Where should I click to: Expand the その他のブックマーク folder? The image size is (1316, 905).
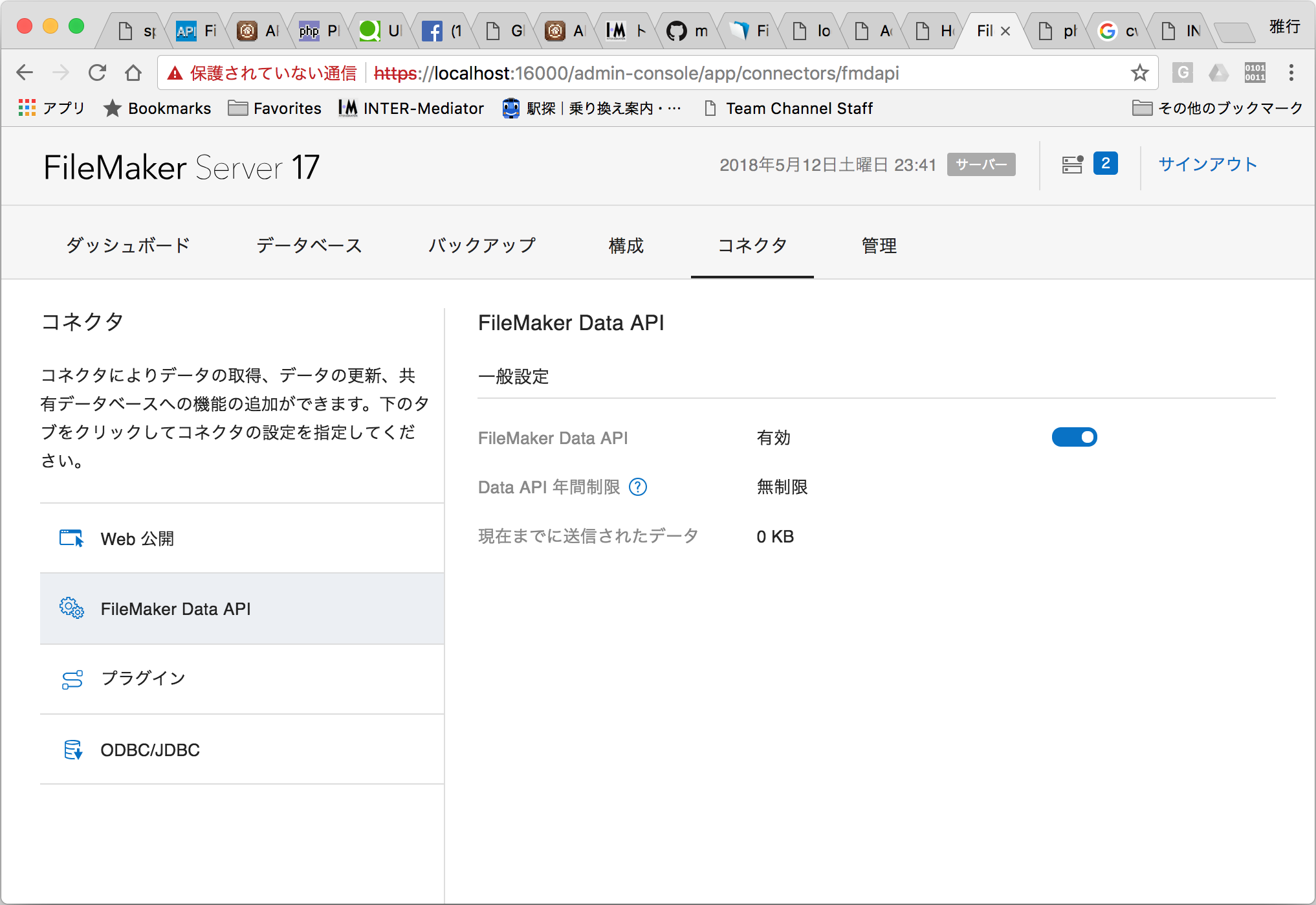click(1218, 108)
